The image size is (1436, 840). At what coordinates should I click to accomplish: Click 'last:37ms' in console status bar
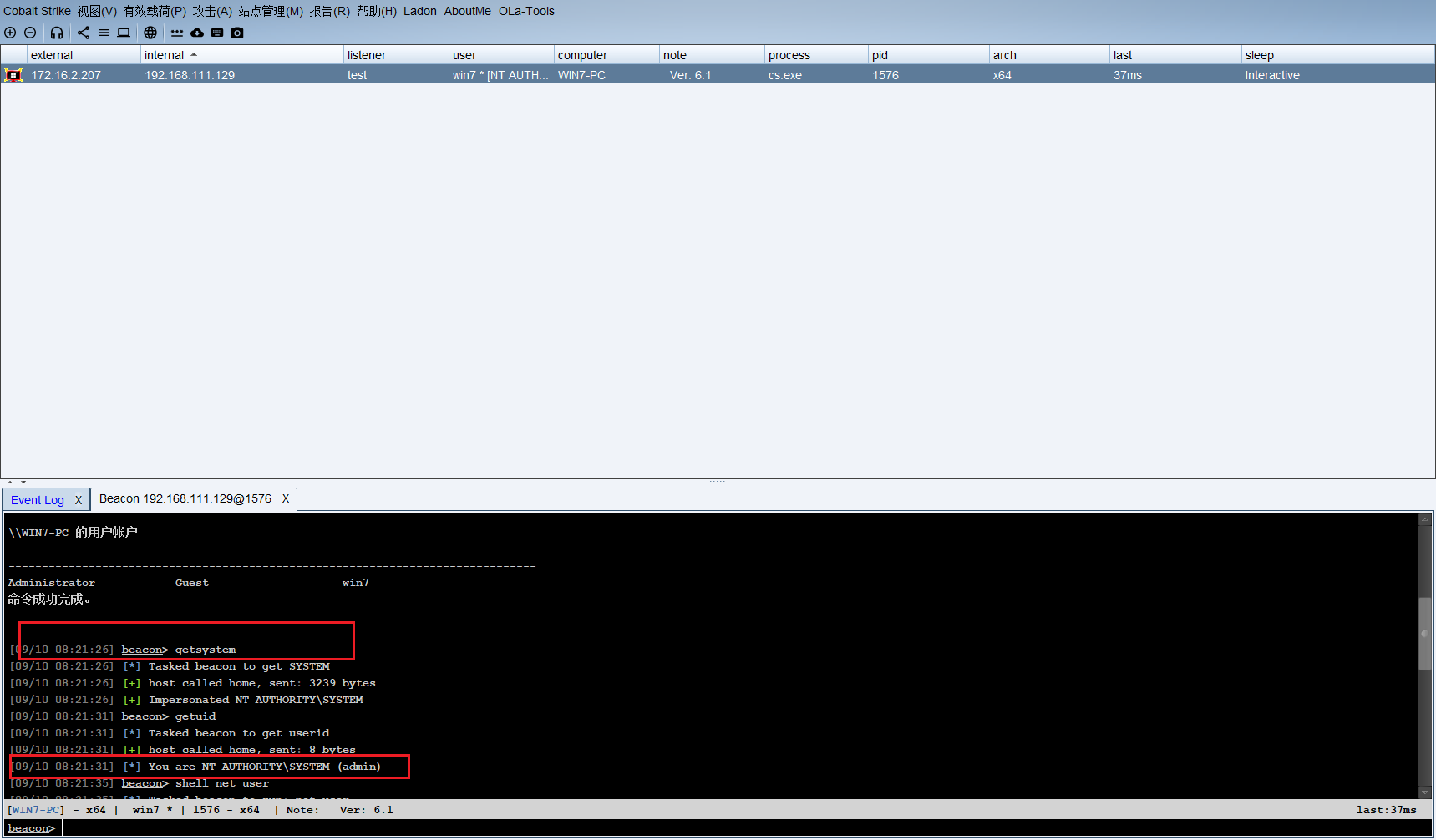tap(1387, 810)
